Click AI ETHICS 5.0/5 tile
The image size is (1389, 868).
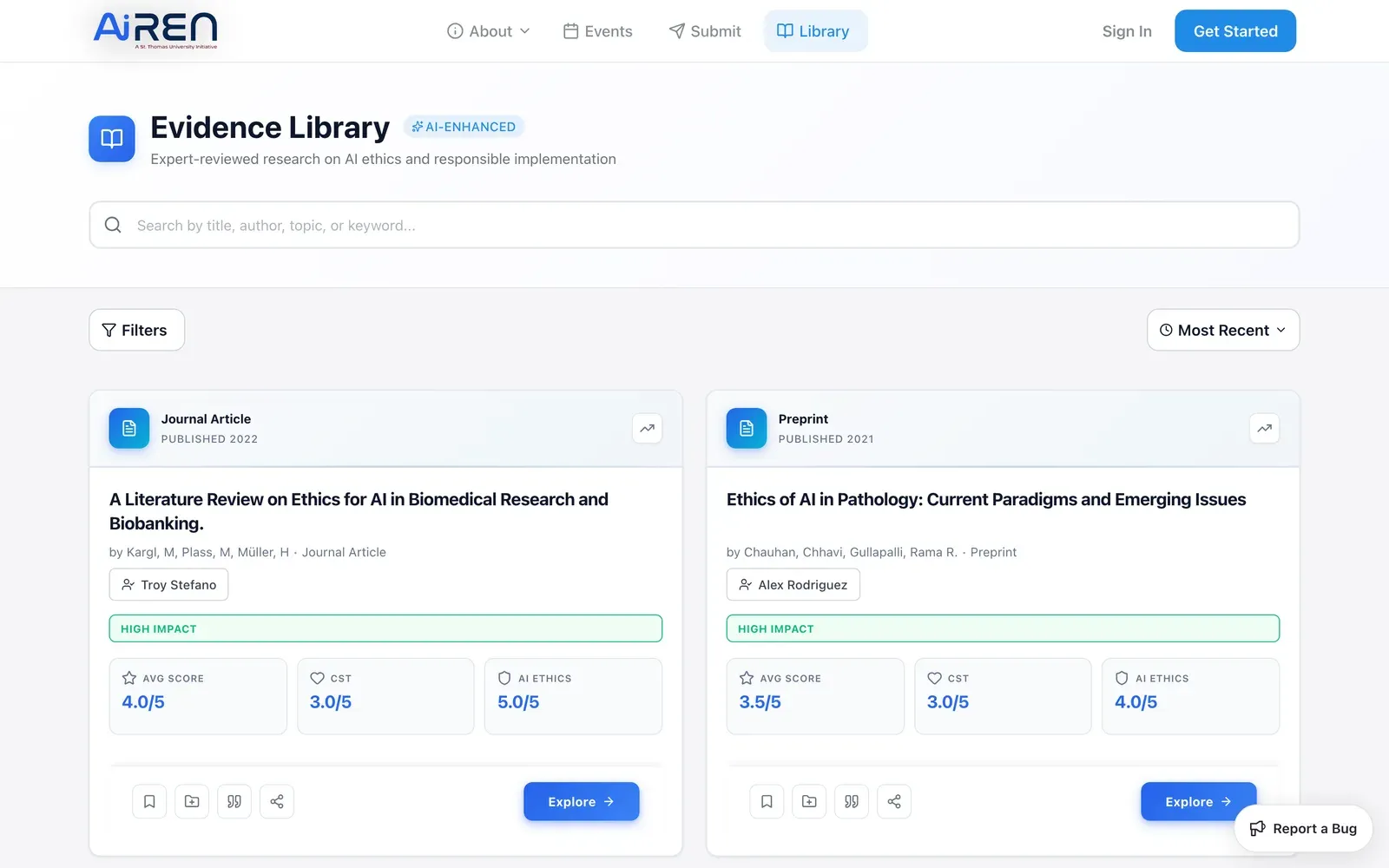pyautogui.click(x=573, y=696)
